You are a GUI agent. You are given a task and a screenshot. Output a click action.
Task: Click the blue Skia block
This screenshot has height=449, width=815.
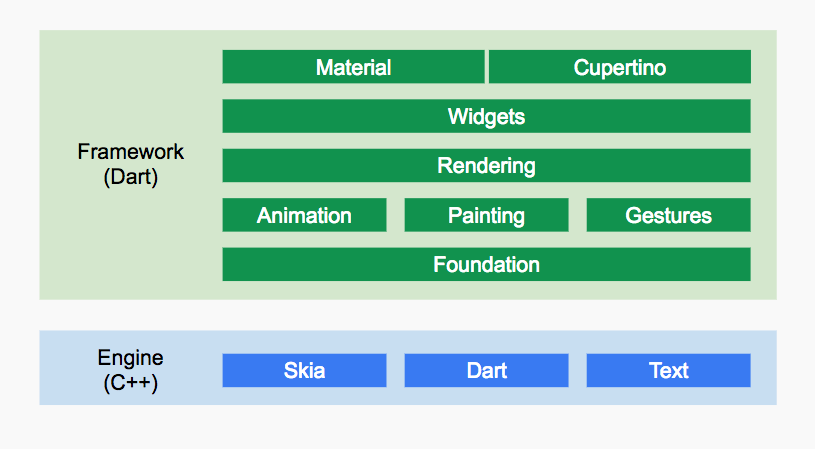304,370
